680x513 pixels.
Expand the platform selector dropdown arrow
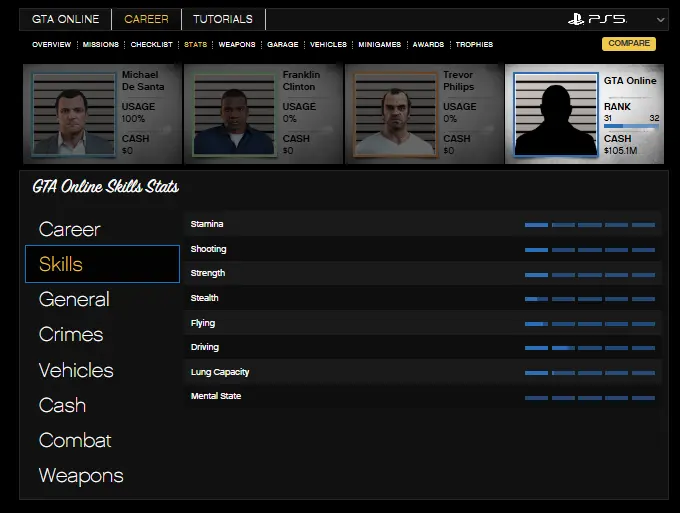[x=660, y=20]
